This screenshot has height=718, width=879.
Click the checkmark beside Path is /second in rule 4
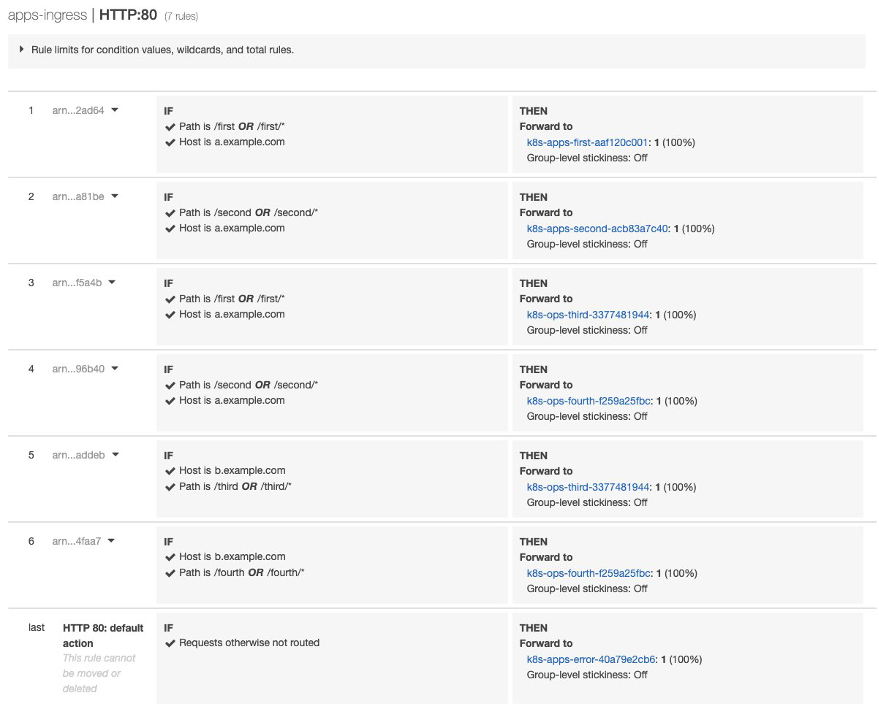click(x=170, y=384)
